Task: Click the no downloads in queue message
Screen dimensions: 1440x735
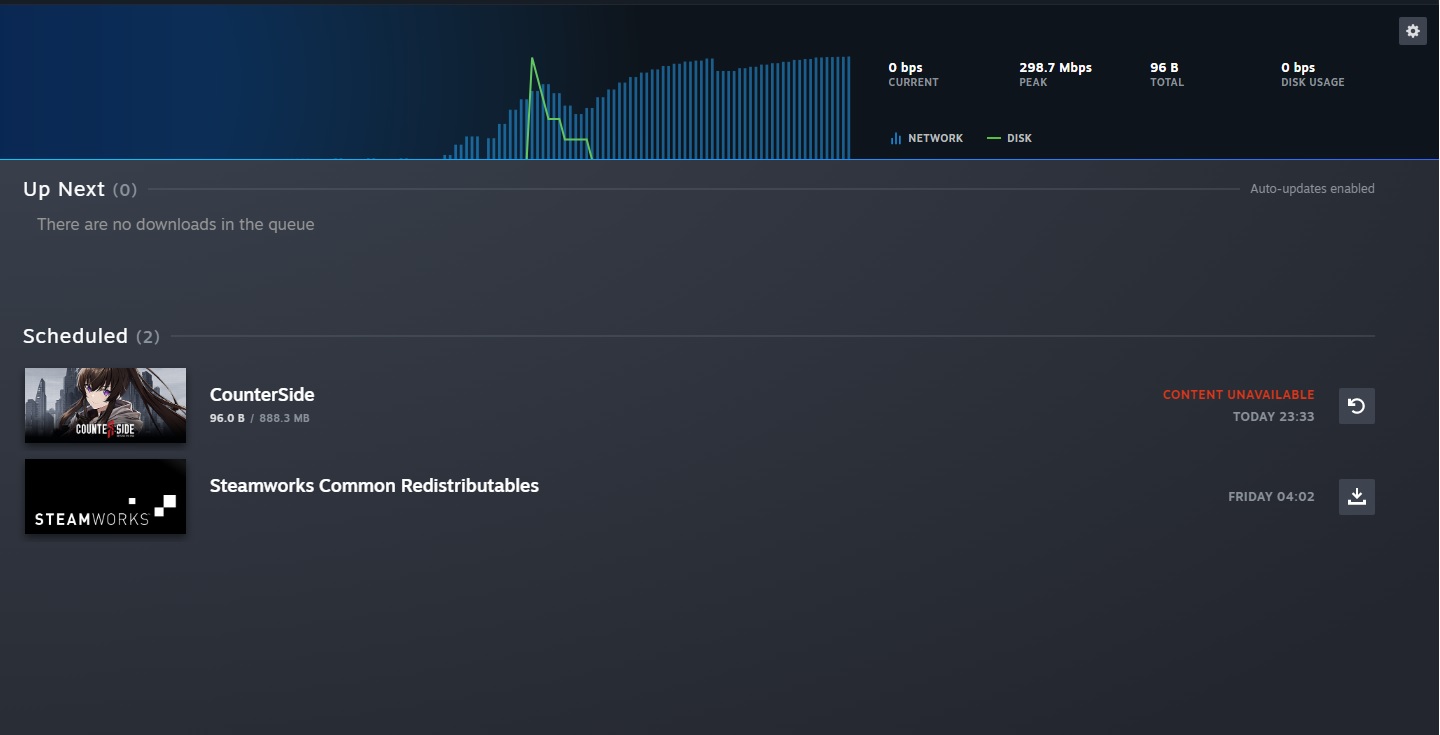Action: 176,225
